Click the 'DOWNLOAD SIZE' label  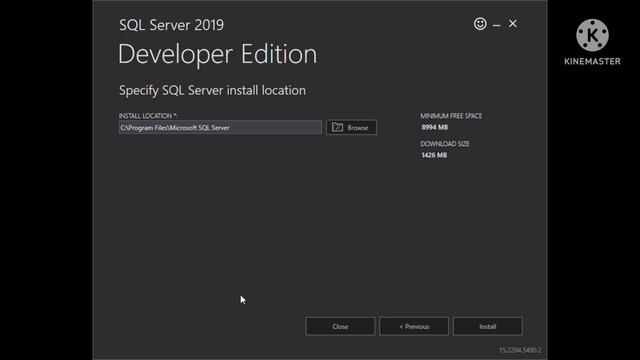pyautogui.click(x=445, y=144)
